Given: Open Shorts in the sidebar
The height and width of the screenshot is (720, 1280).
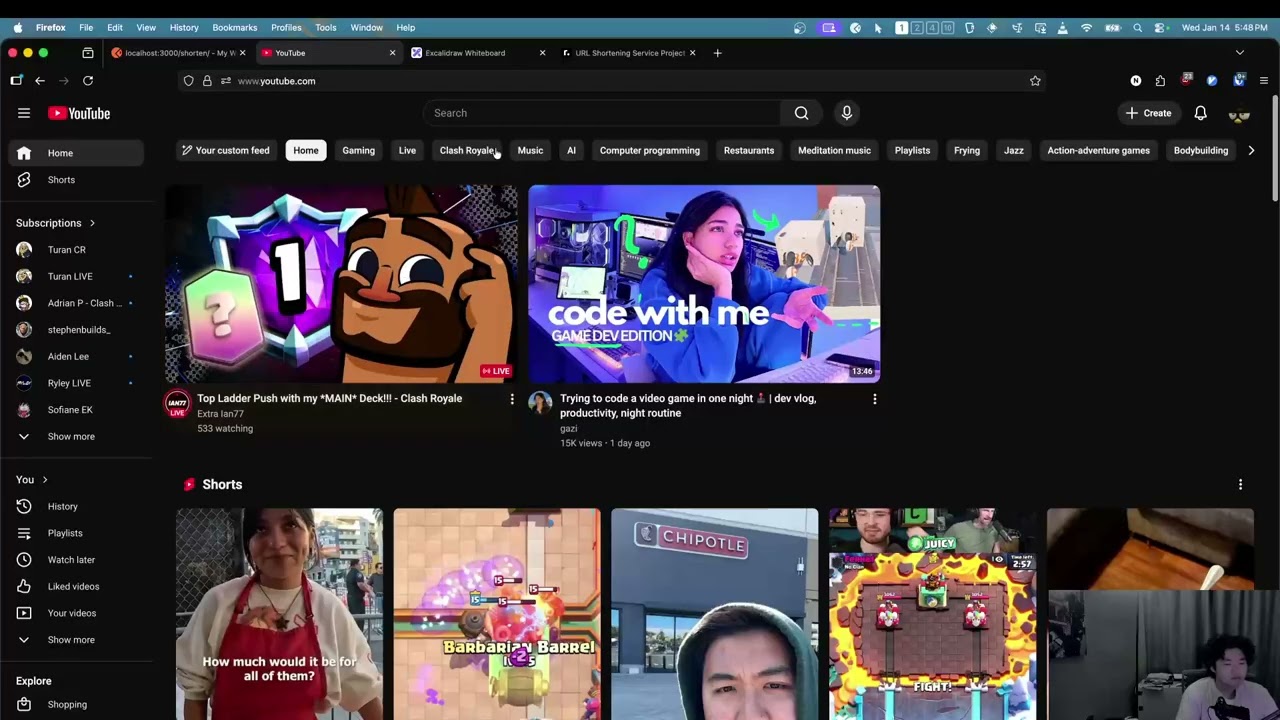Looking at the screenshot, I should (76, 180).
